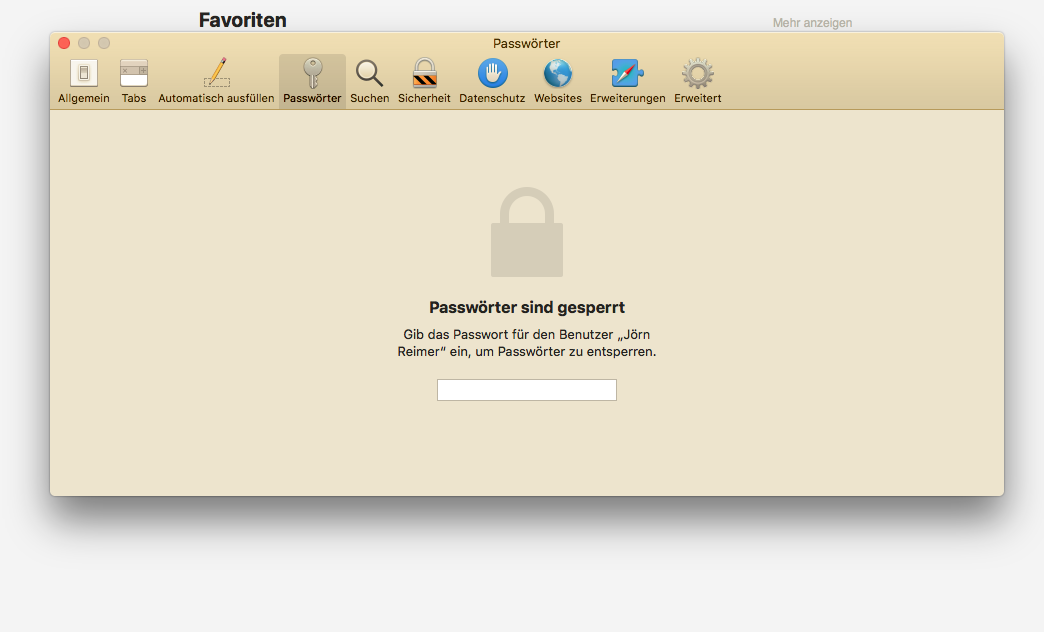1044x632 pixels.
Task: Select the Passwörter key icon
Action: [x=312, y=81]
